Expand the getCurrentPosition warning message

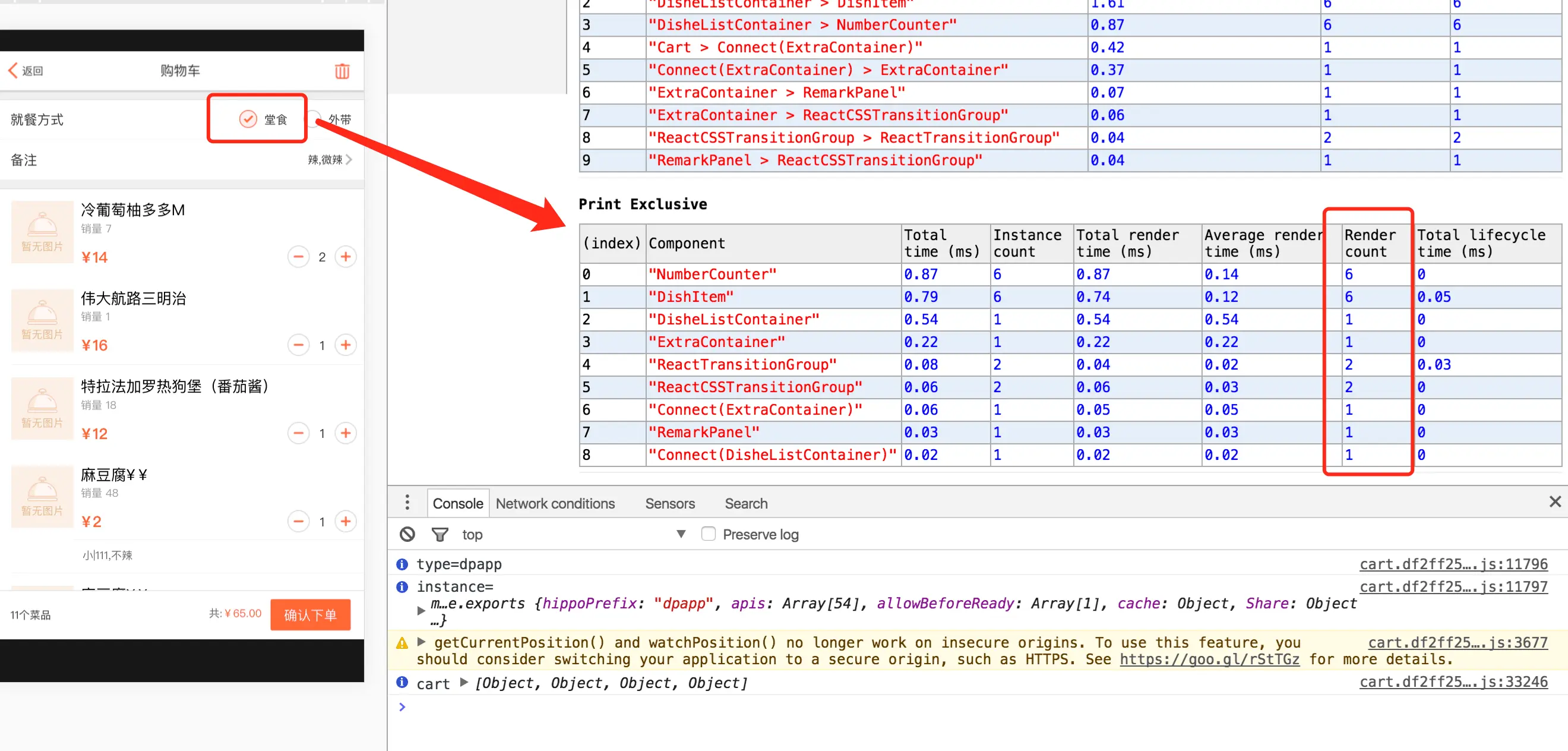pos(421,641)
